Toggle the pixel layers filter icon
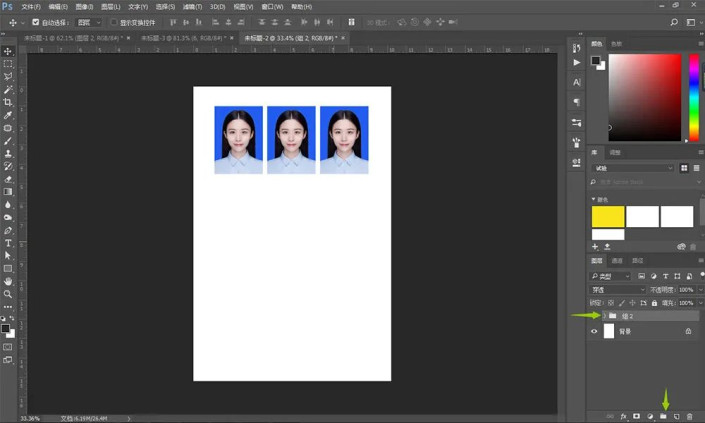705x423 pixels. (x=642, y=276)
